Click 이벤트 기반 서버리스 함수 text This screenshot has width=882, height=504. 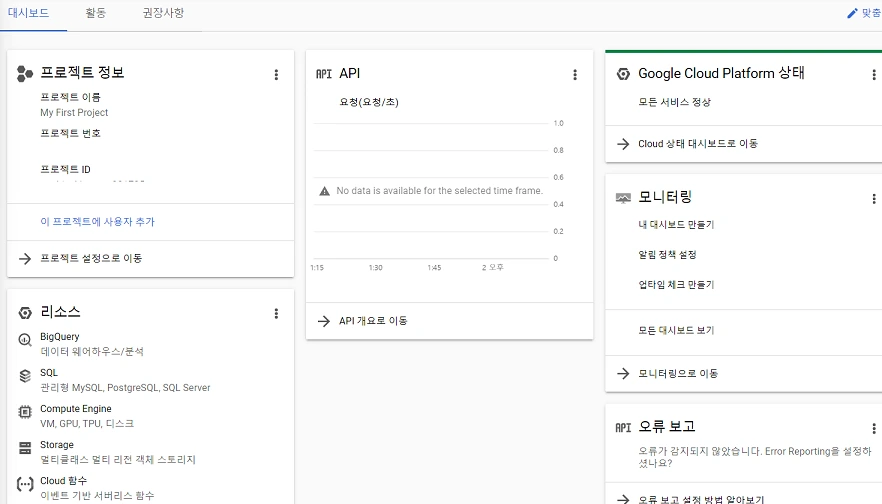tap(97, 496)
